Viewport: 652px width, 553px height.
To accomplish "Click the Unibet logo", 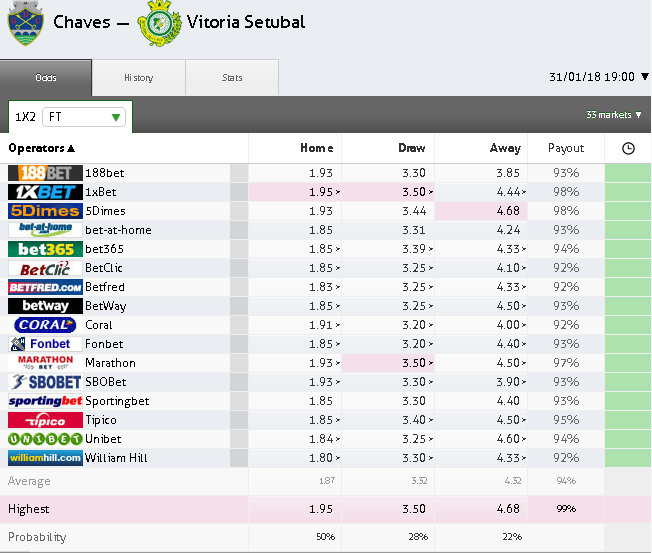I will point(44,439).
